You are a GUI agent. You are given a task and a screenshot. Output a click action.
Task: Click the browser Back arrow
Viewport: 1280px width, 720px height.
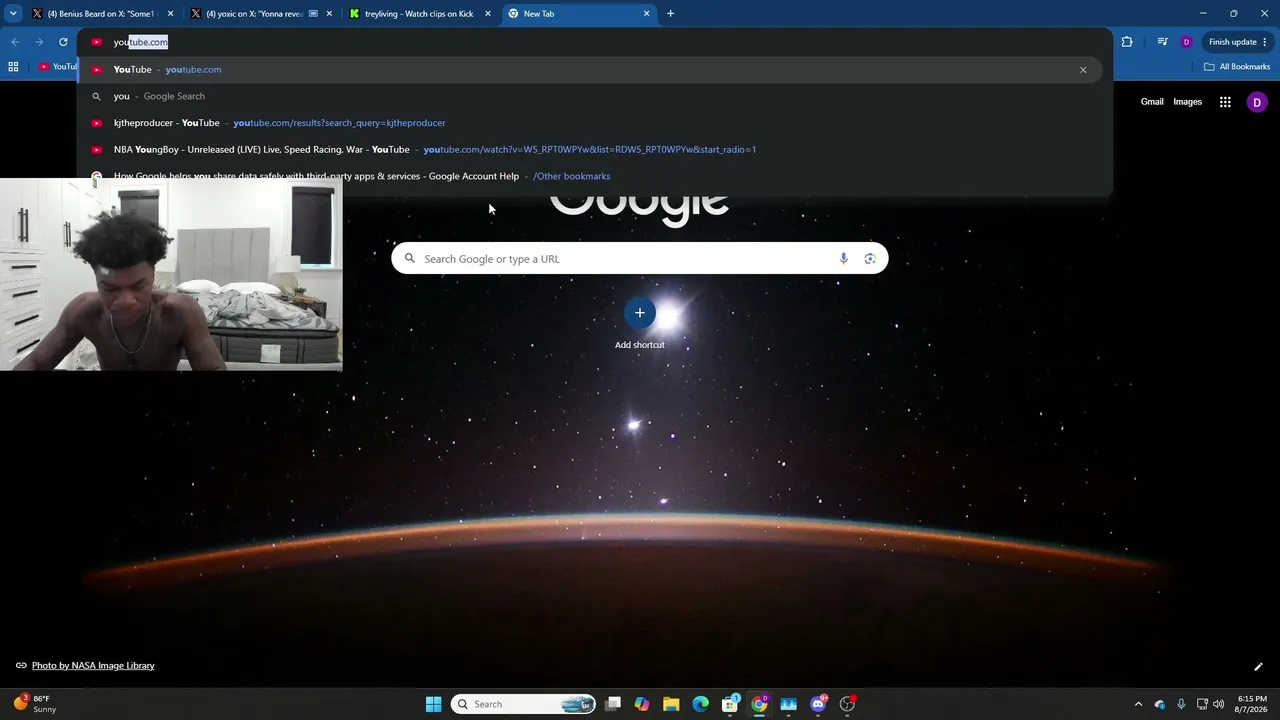pos(15,42)
